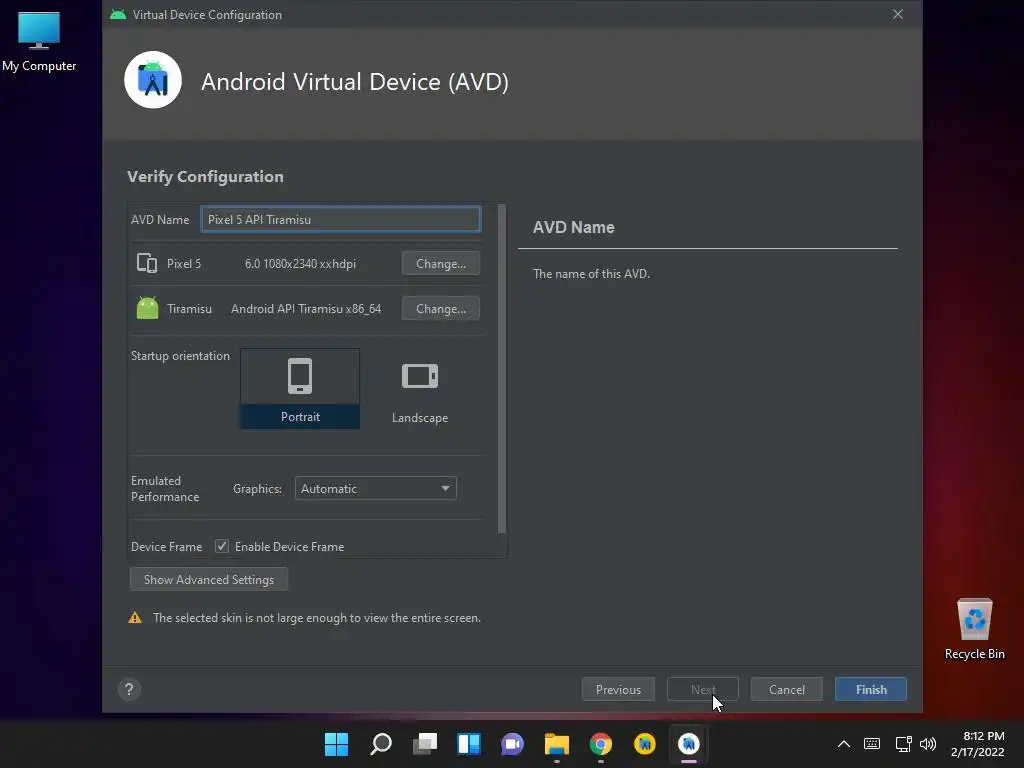Open the Chat app on the taskbar

513,744
